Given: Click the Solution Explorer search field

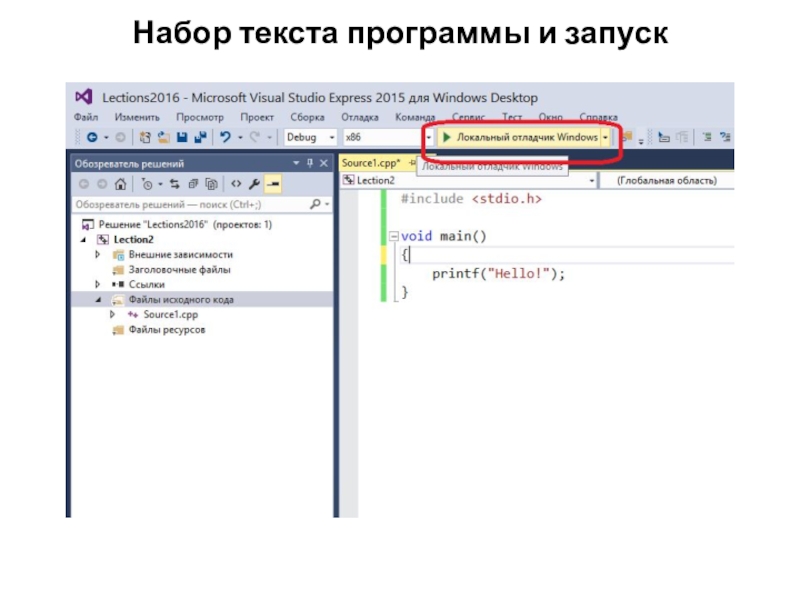Looking at the screenshot, I should point(190,204).
